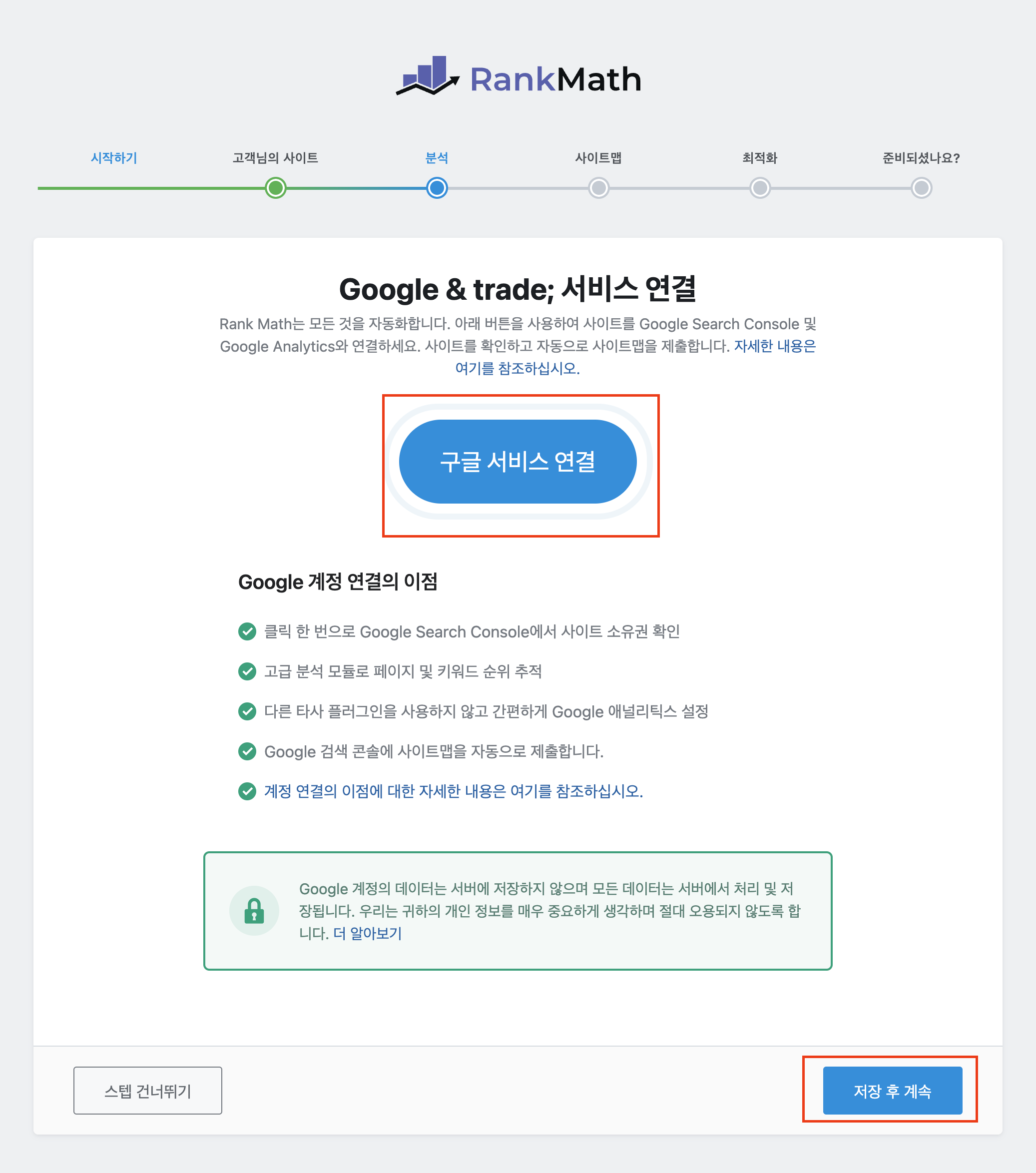Select the blue 분석 step circle
Image resolution: width=1036 pixels, height=1173 pixels.
coord(437,188)
